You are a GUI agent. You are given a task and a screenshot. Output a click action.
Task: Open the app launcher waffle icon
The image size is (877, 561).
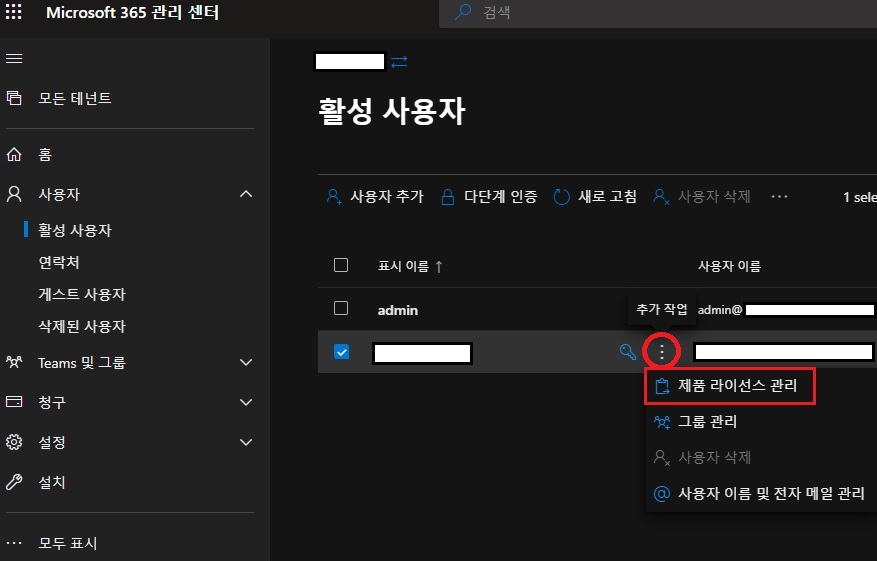(x=13, y=11)
